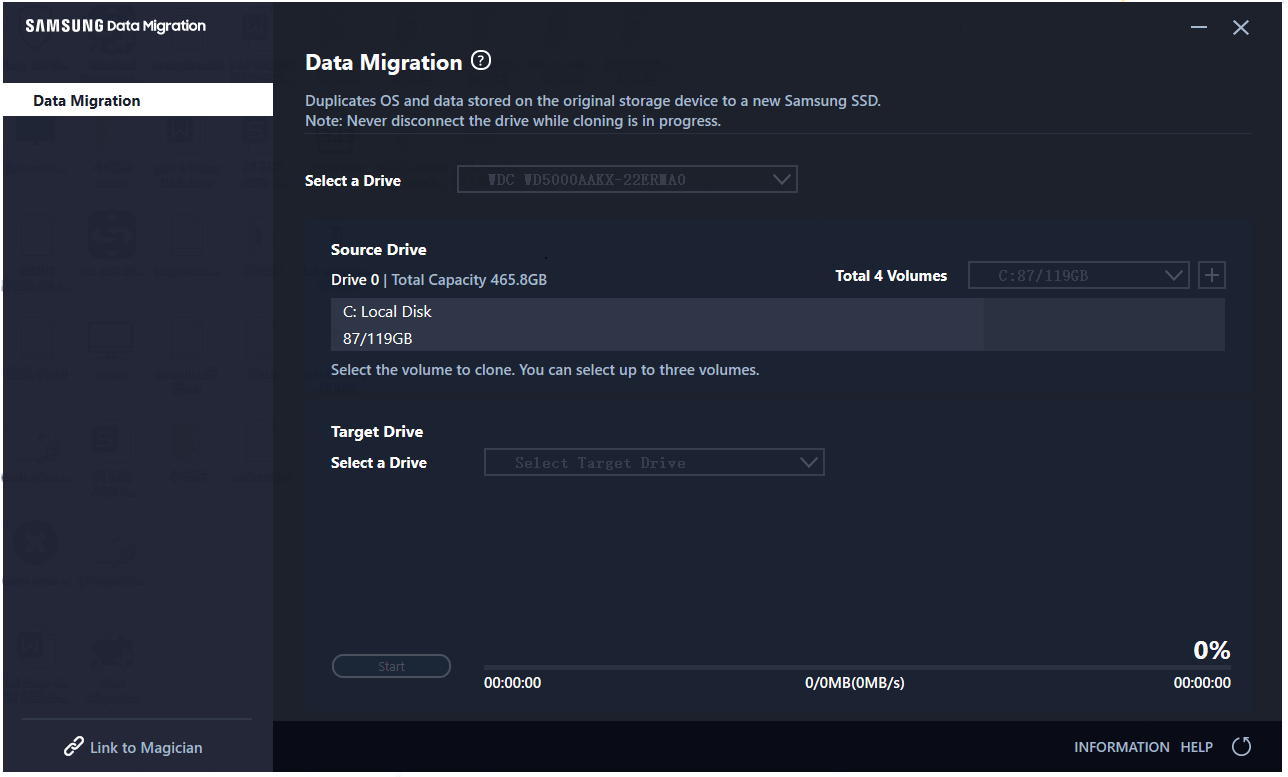Click the Start button

pyautogui.click(x=391, y=666)
